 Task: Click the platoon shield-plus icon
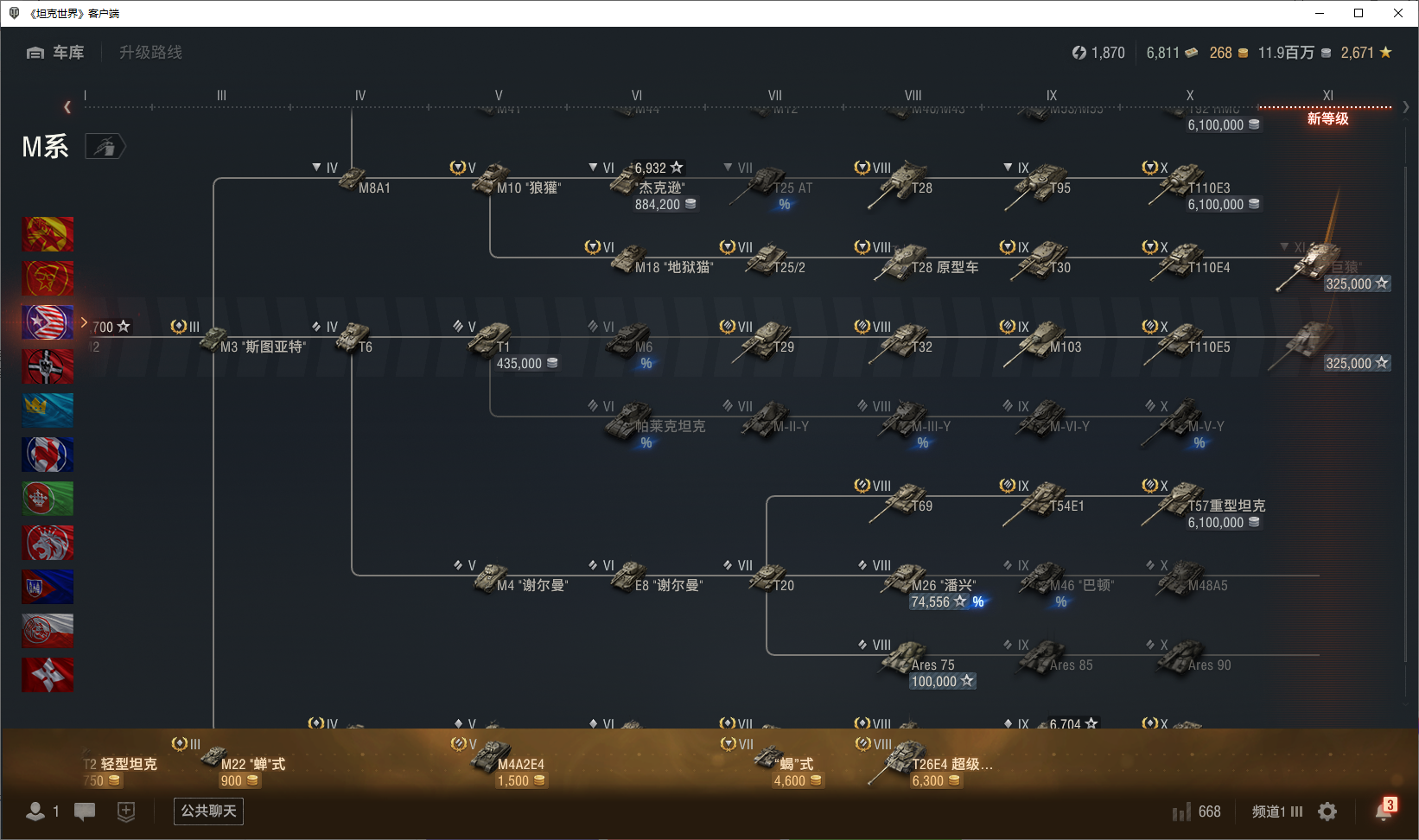126,811
